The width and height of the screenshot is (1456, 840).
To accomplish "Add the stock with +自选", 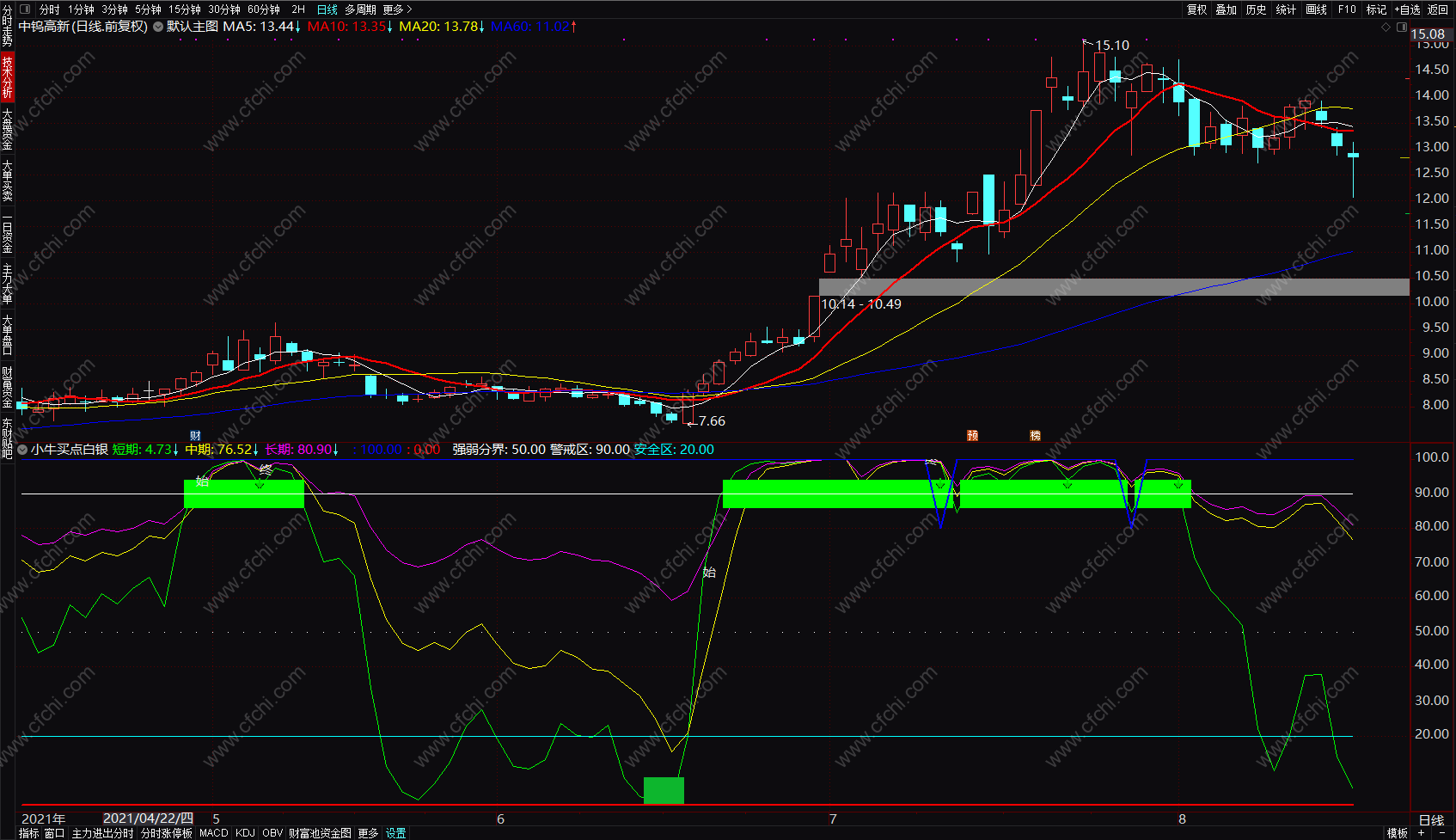I will 1407,9.
